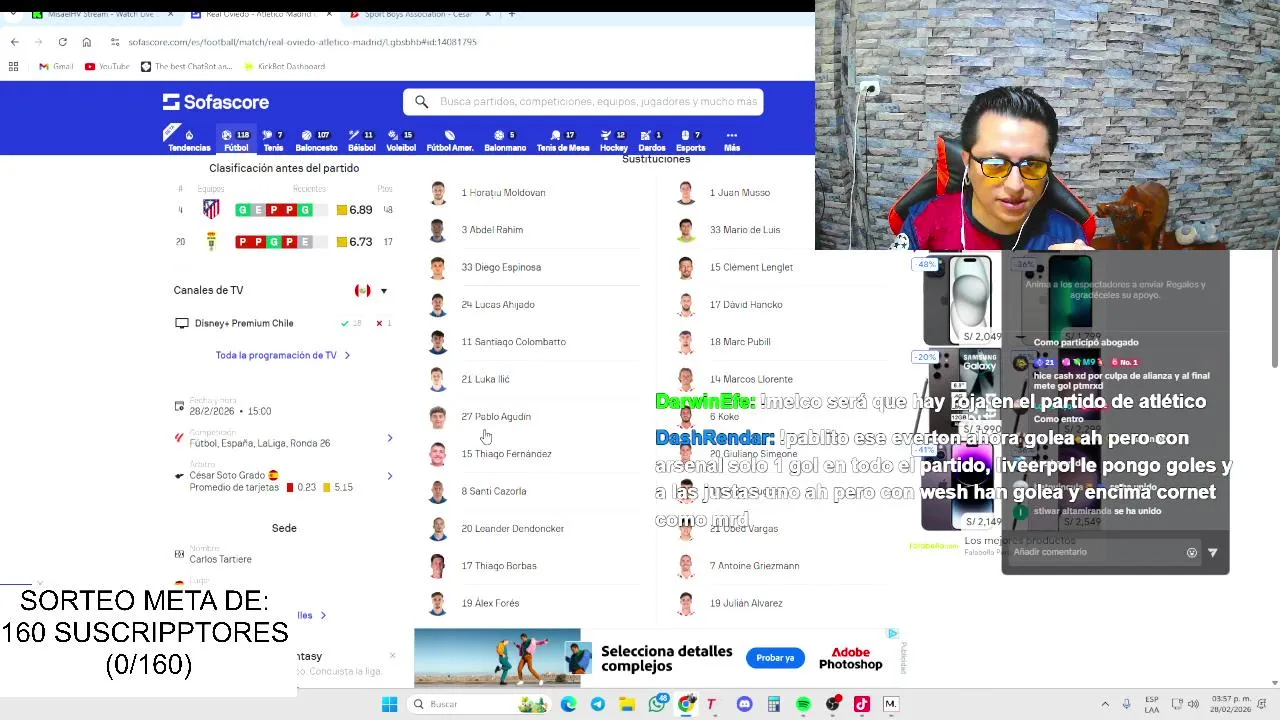
Task: Open player Diego Espinosa
Action: [x=501, y=267]
